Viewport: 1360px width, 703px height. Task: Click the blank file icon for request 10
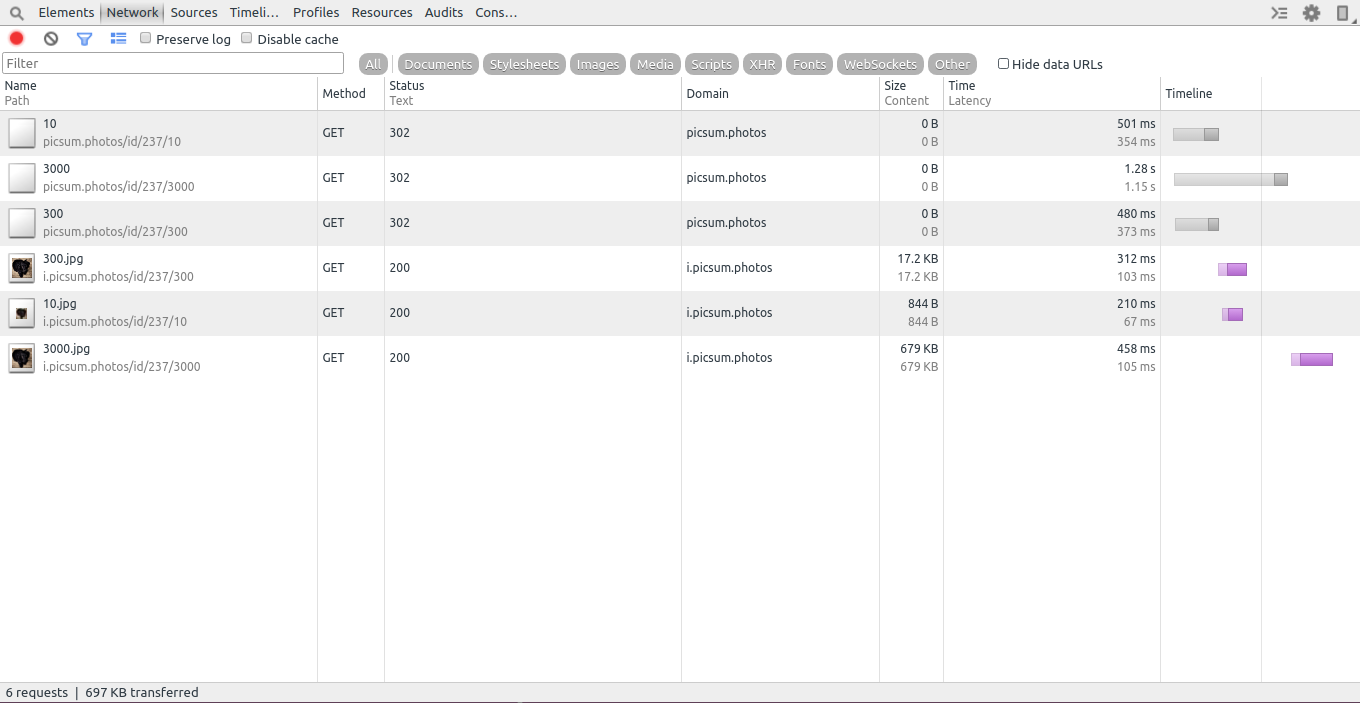coord(22,133)
